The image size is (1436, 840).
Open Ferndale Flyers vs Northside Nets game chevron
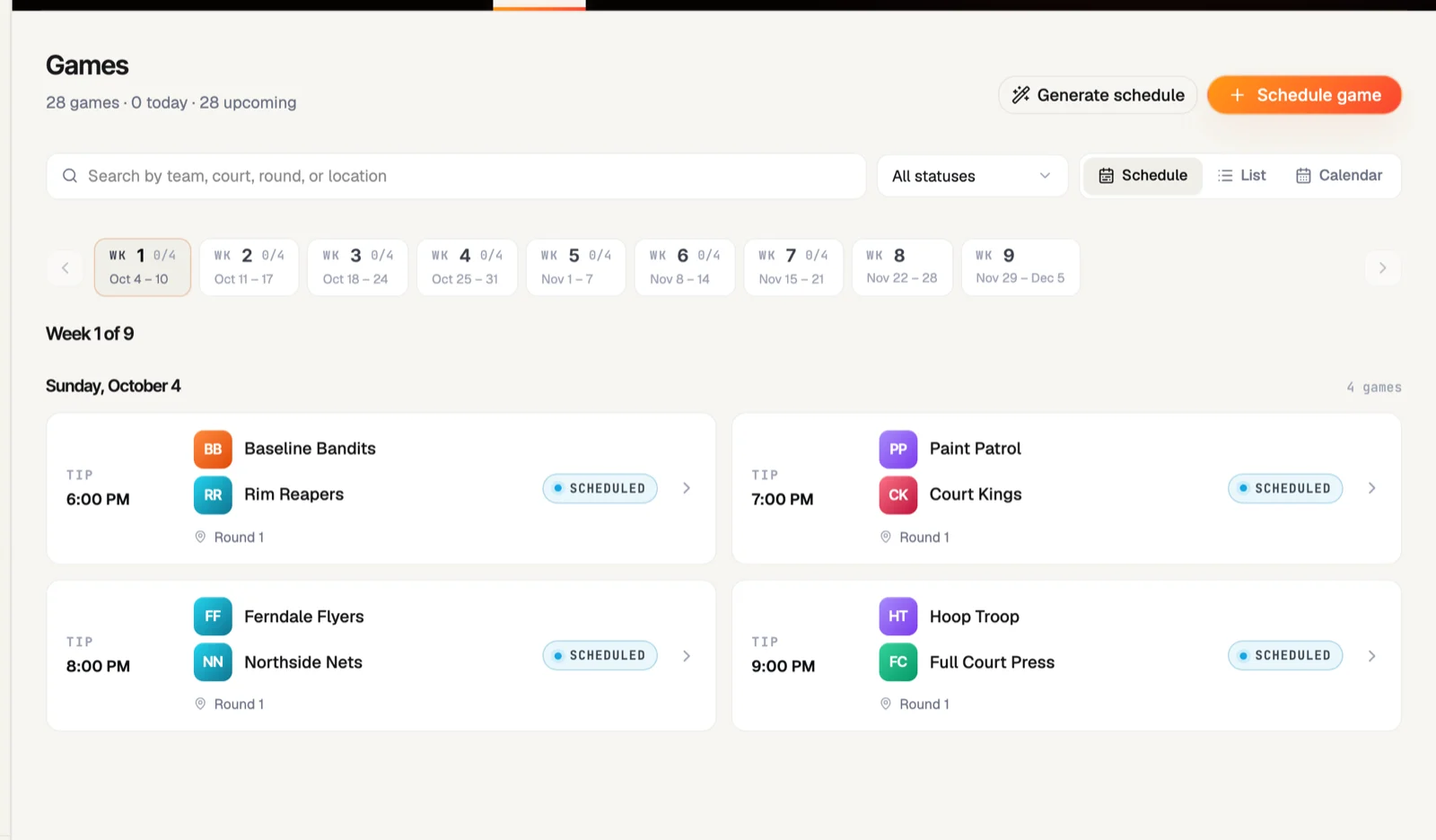coord(687,656)
